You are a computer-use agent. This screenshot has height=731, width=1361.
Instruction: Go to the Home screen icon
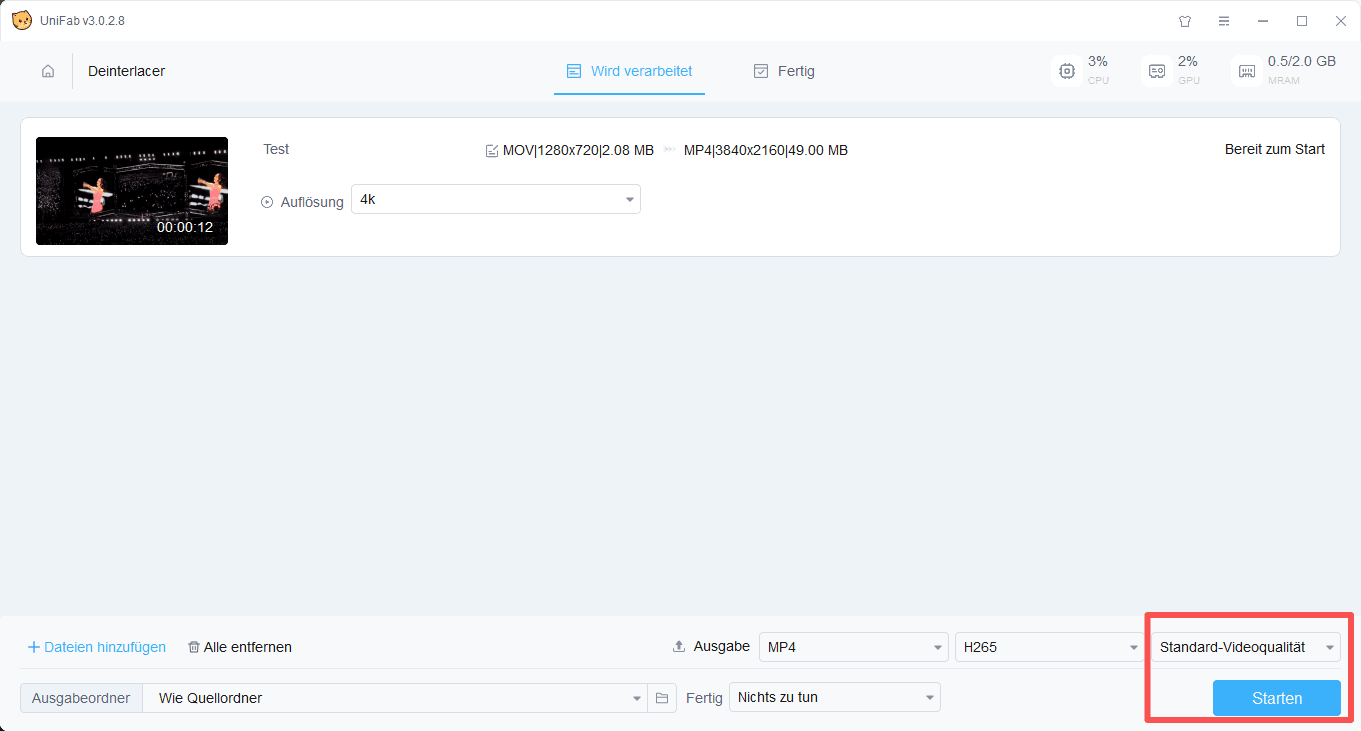48,71
